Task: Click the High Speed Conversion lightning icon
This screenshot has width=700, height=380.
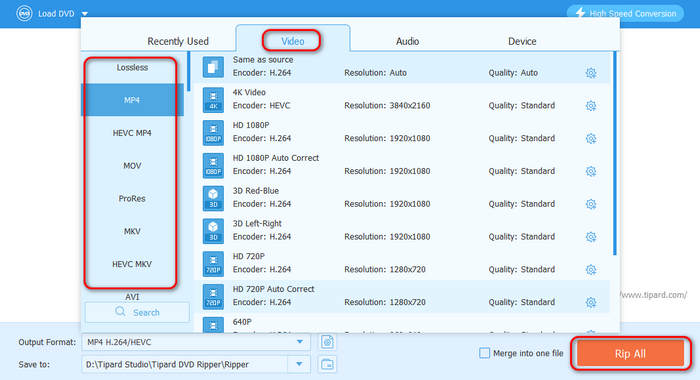Action: tap(580, 13)
